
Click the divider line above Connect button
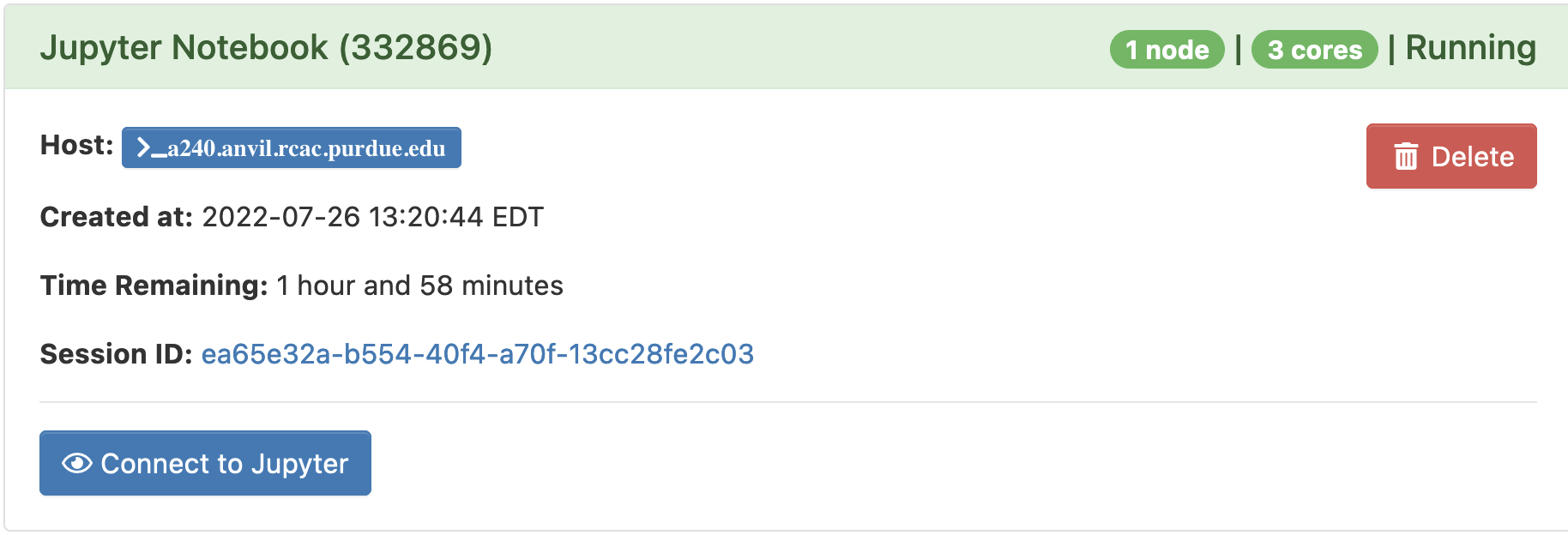[784, 400]
